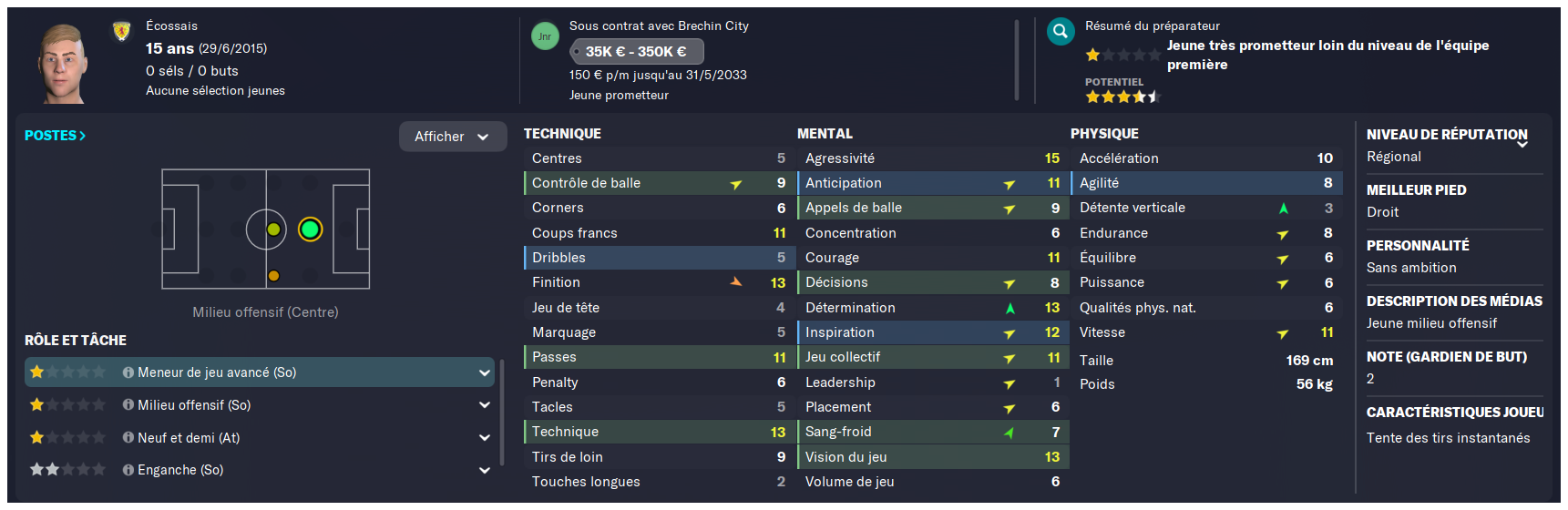1568x510 pixels.
Task: Click the scout report magnifier icon
Action: (1061, 32)
